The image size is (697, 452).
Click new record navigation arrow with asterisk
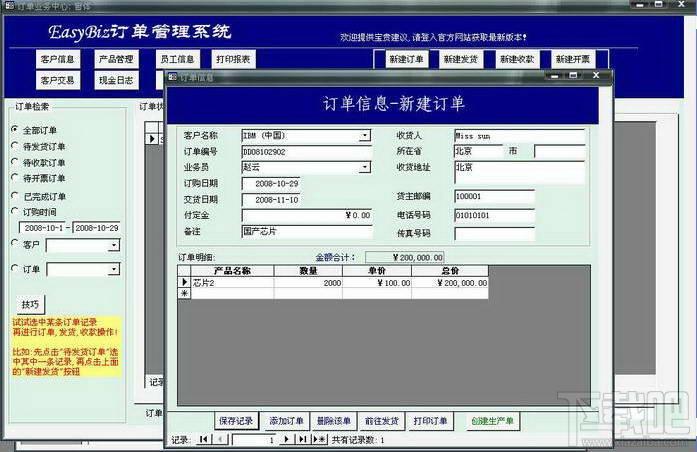(319, 440)
